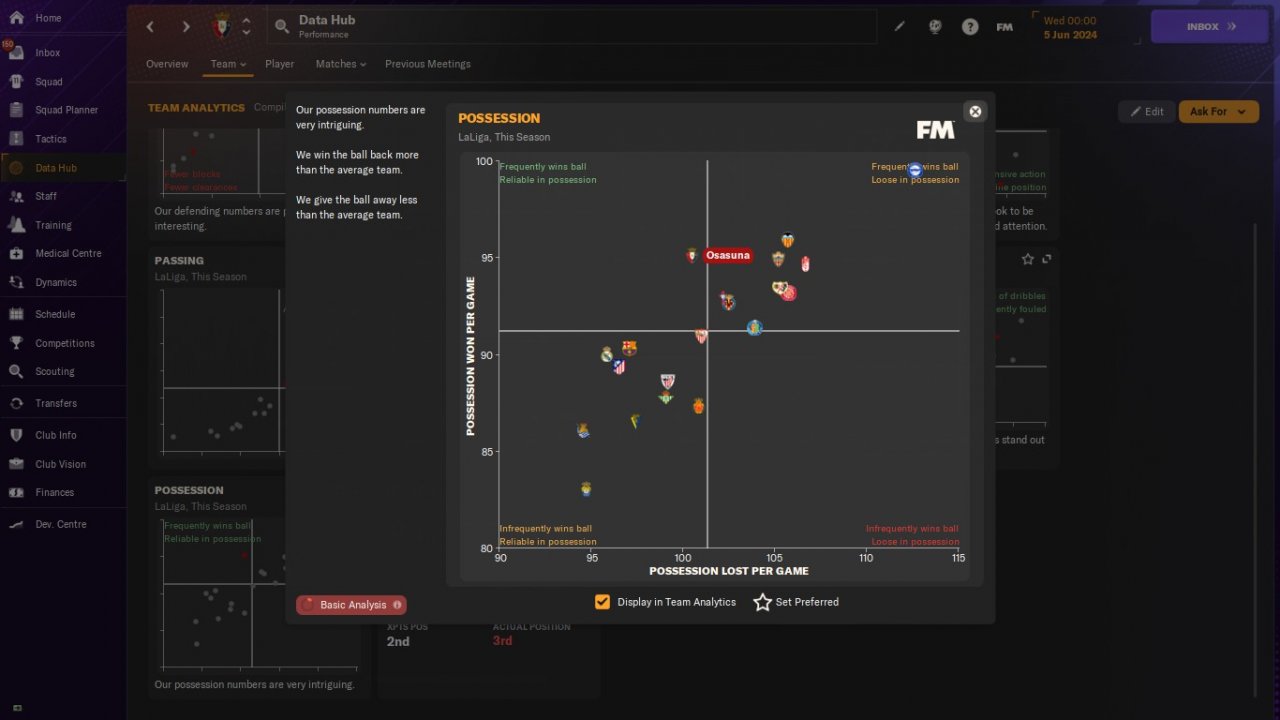Open the Club Info shield icon
The height and width of the screenshot is (720, 1280).
point(16,435)
